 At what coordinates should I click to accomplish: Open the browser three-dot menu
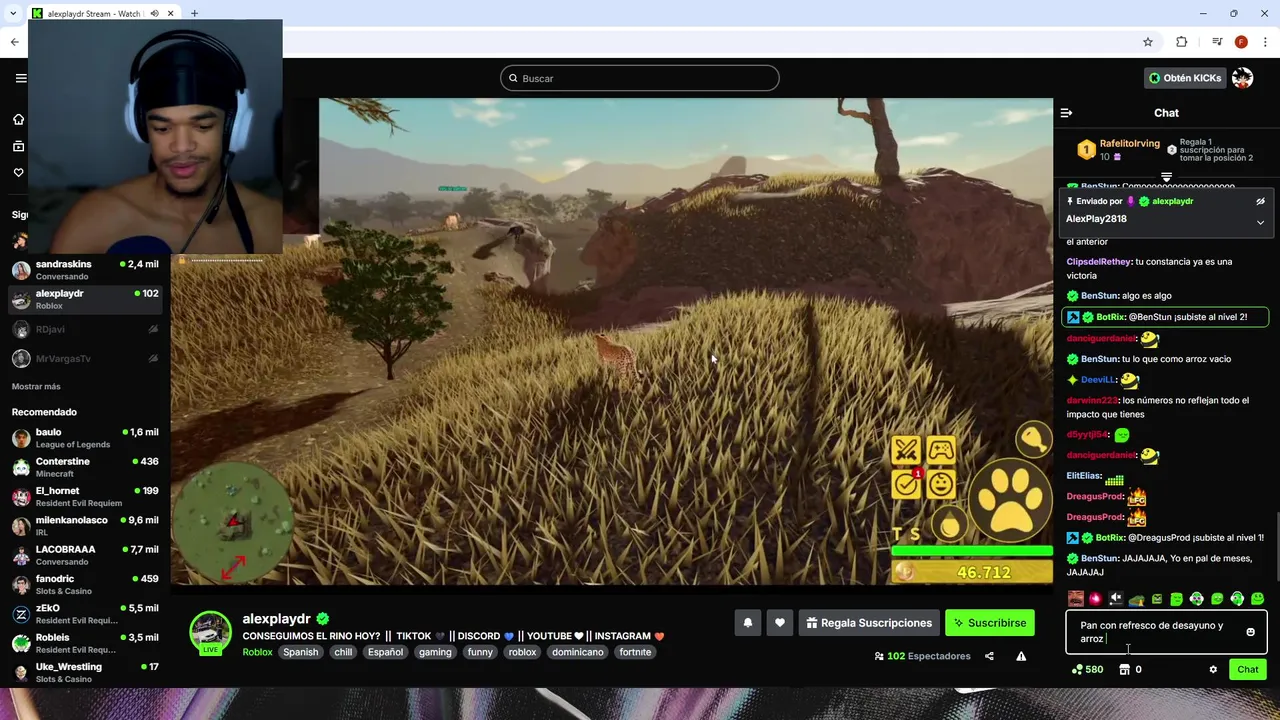click(x=1266, y=42)
